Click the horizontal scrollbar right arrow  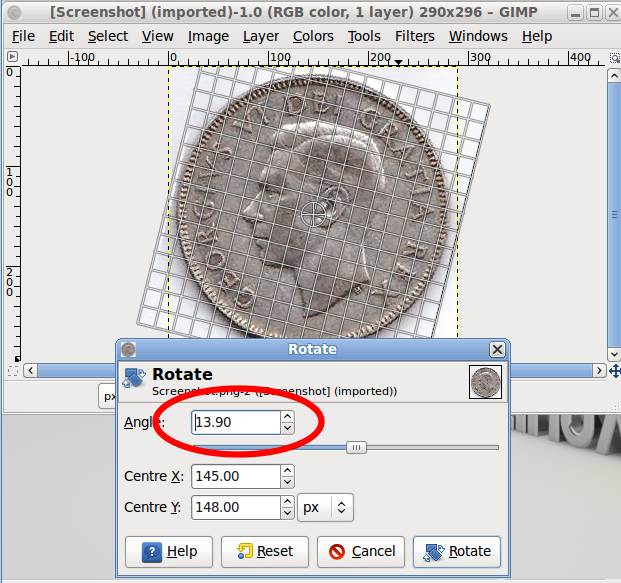(599, 371)
